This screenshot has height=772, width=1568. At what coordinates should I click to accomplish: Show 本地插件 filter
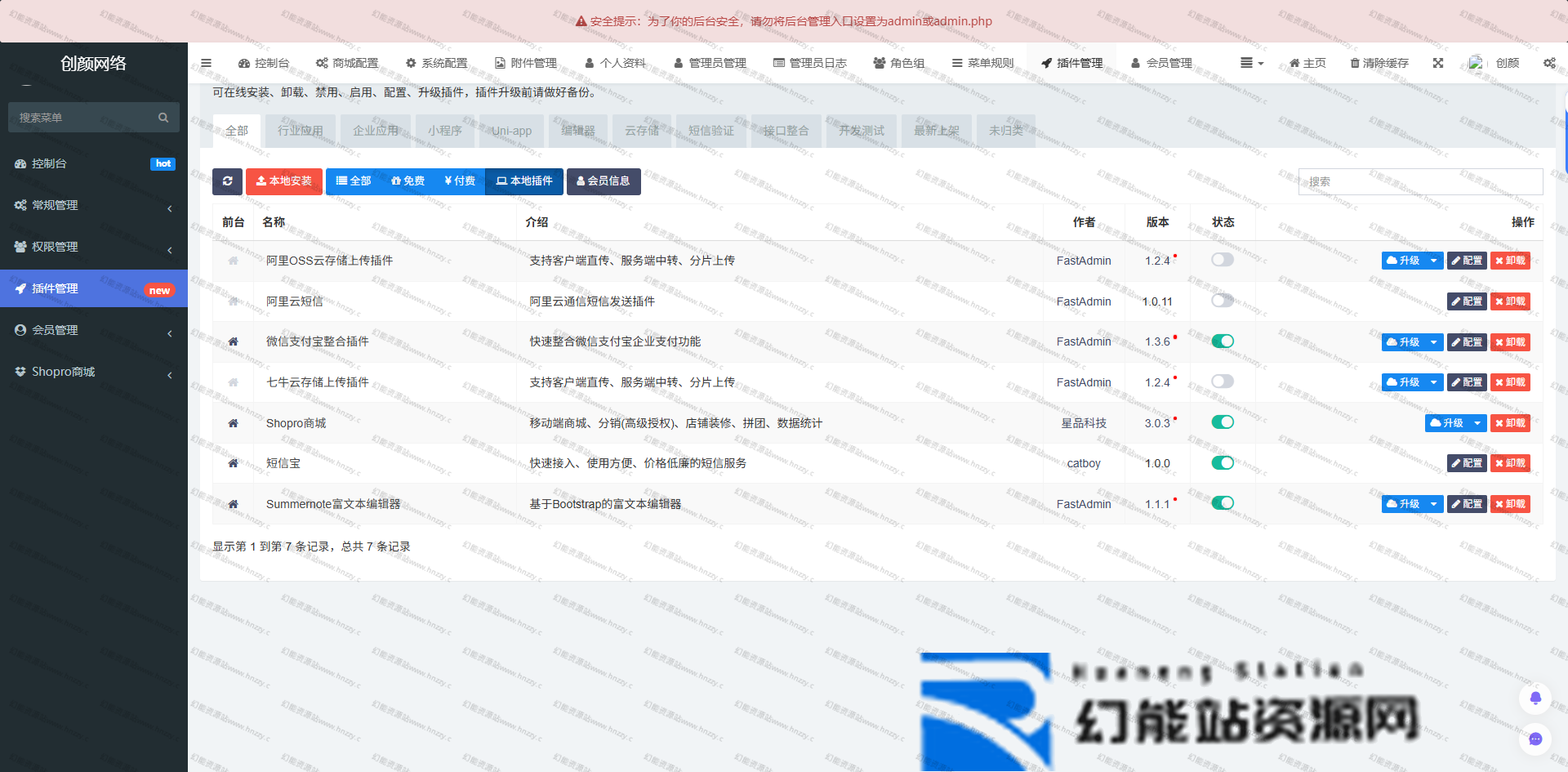(x=524, y=181)
